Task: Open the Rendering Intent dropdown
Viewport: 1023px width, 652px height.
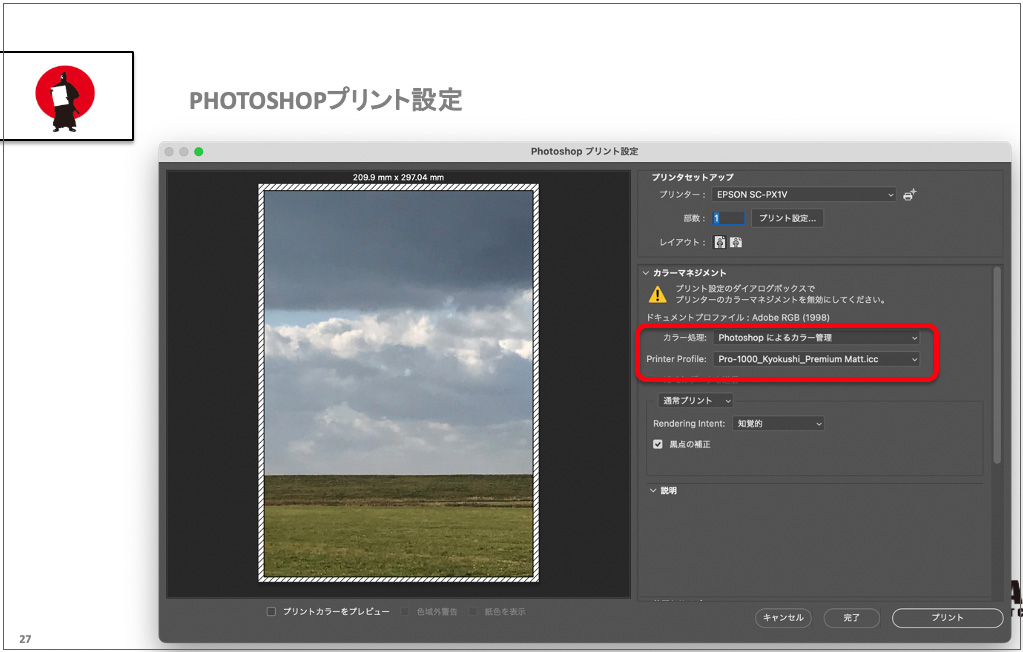Action: coord(778,424)
